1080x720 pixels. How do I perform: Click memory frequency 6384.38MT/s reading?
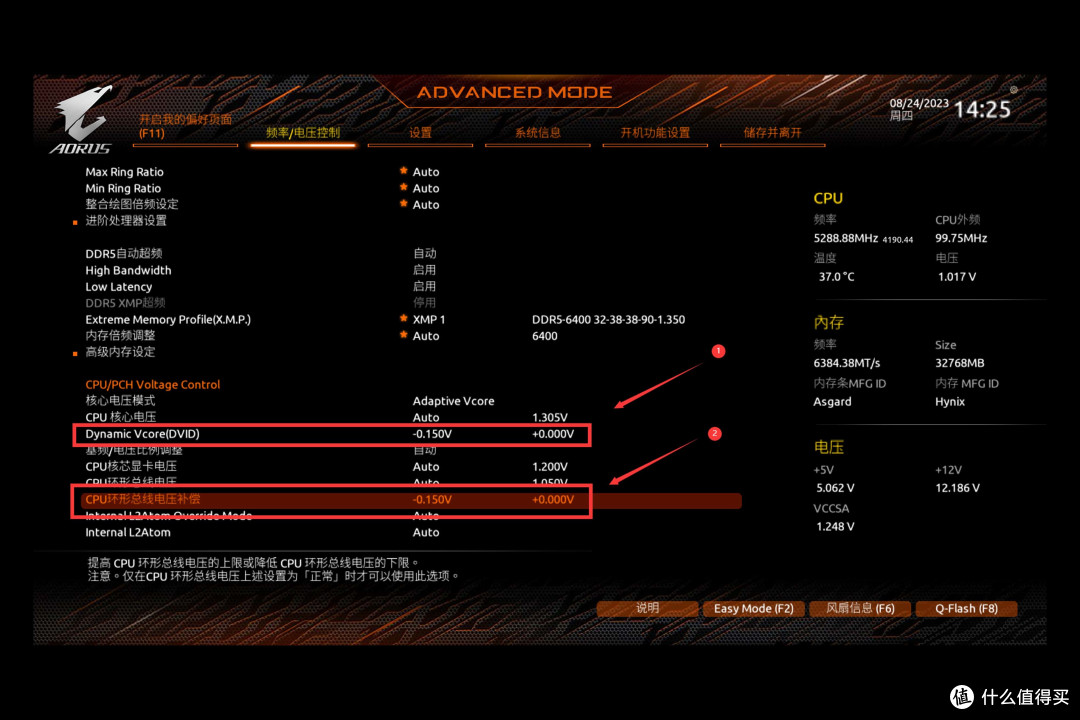click(x=847, y=363)
